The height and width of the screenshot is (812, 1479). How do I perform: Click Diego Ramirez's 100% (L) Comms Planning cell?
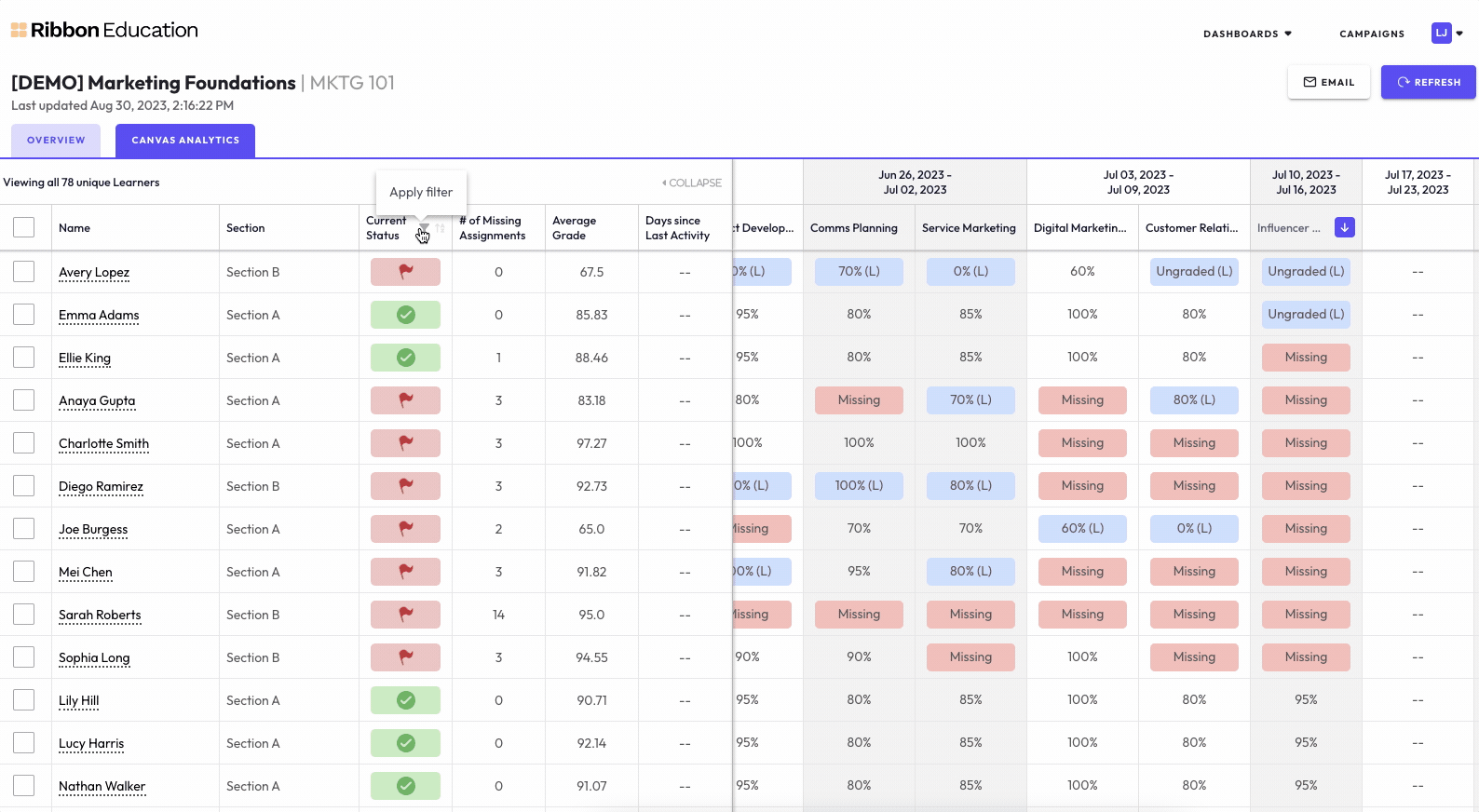pyautogui.click(x=859, y=486)
